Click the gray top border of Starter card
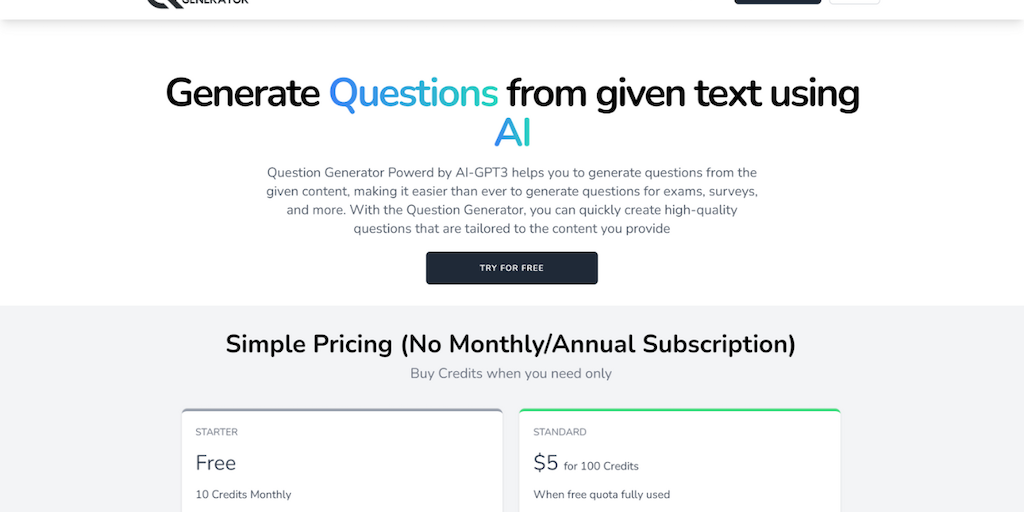This screenshot has width=1024, height=512. (342, 410)
